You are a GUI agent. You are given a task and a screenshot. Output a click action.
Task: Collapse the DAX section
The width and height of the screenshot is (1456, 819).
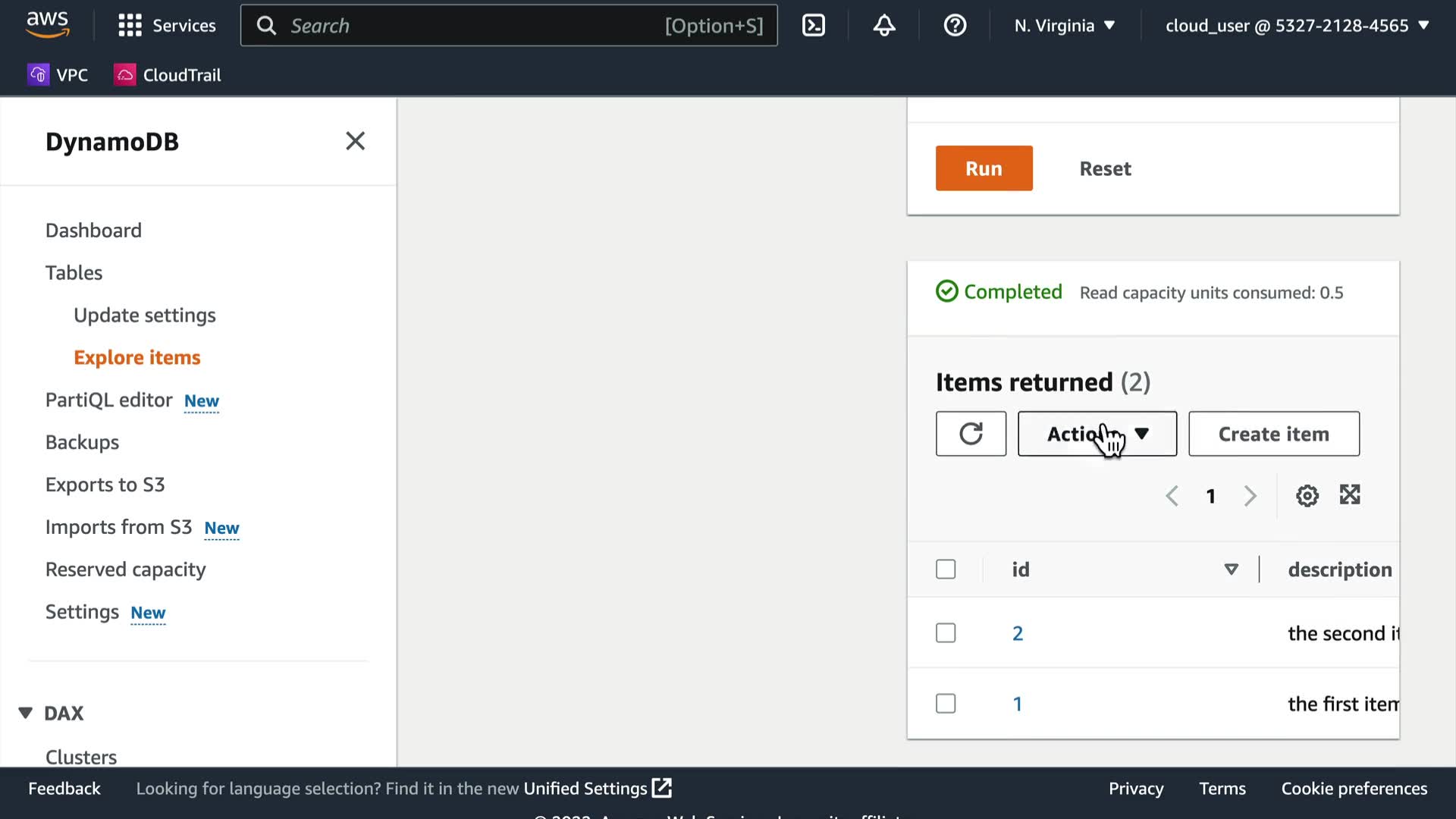[x=26, y=713]
